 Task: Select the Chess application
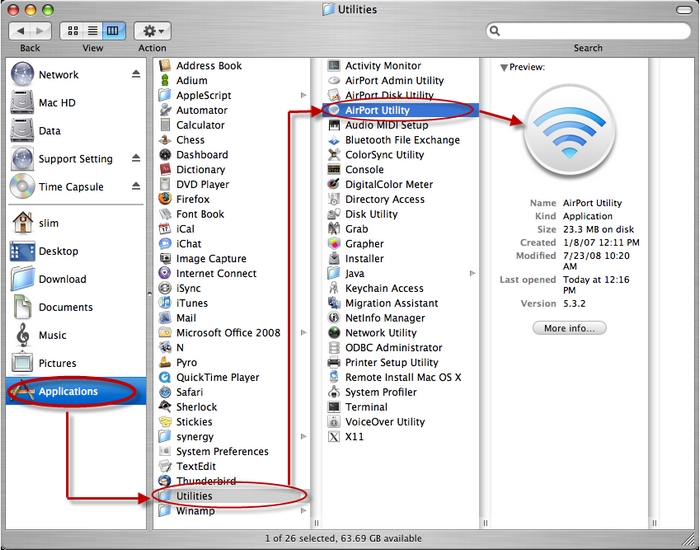click(231, 140)
